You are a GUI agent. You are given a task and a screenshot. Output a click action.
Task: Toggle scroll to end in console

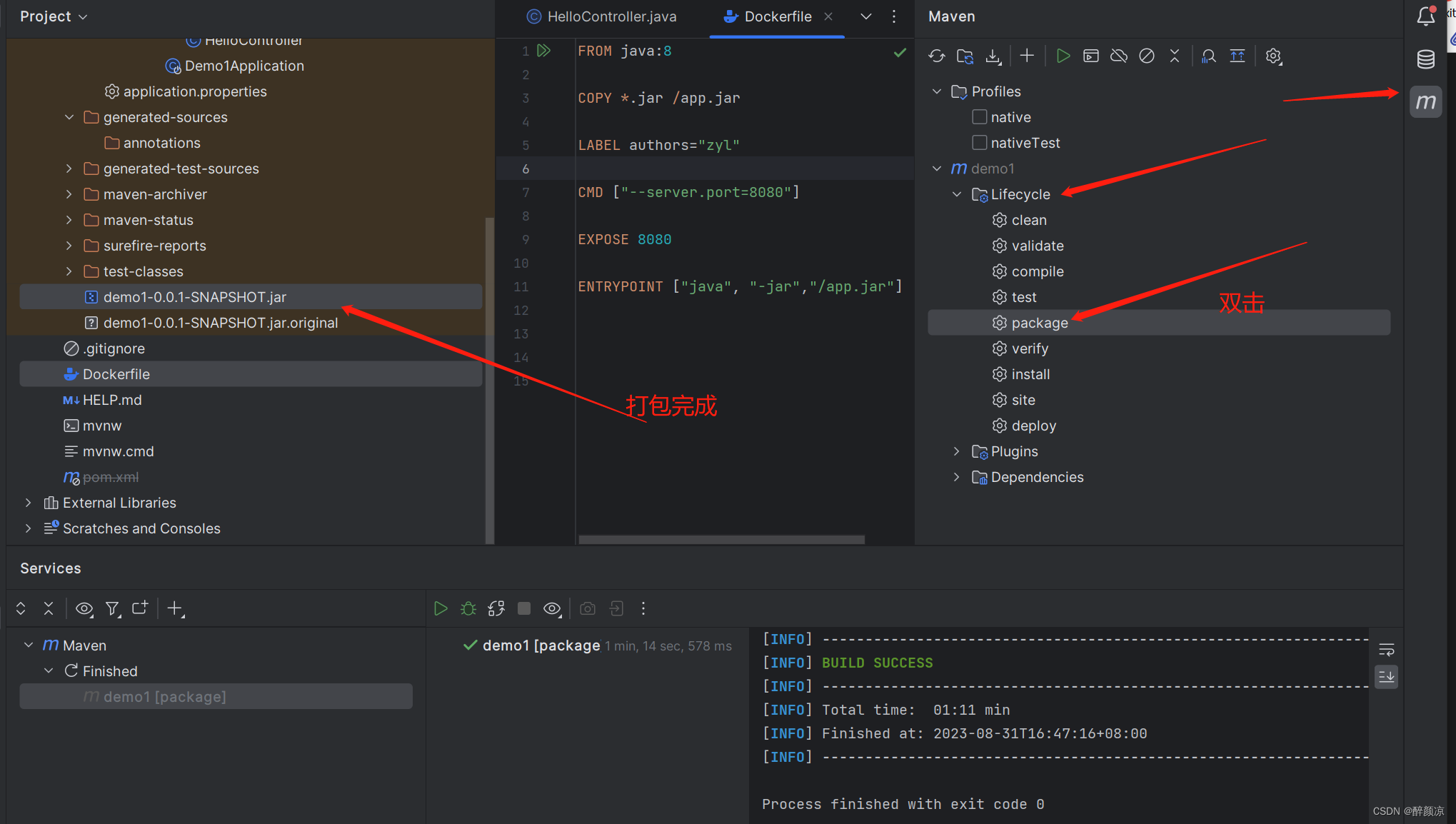click(1387, 676)
